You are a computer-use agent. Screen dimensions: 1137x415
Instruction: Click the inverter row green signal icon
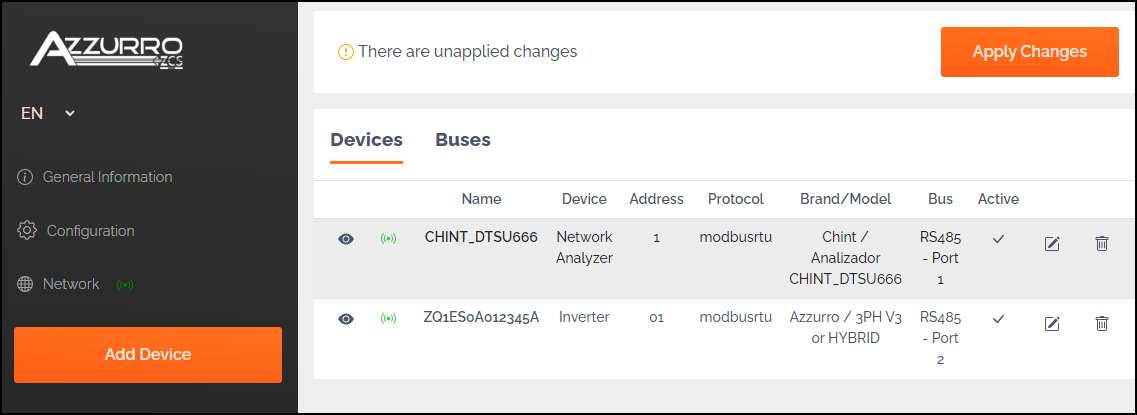pyautogui.click(x=389, y=319)
